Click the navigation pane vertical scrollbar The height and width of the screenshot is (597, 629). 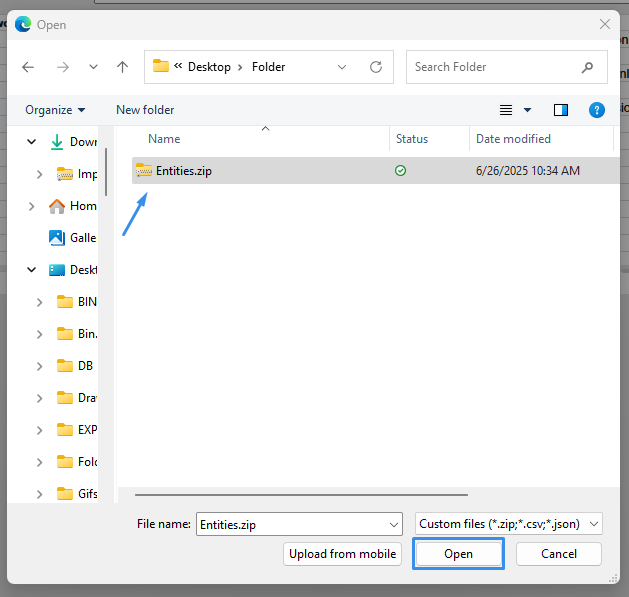(x=106, y=172)
